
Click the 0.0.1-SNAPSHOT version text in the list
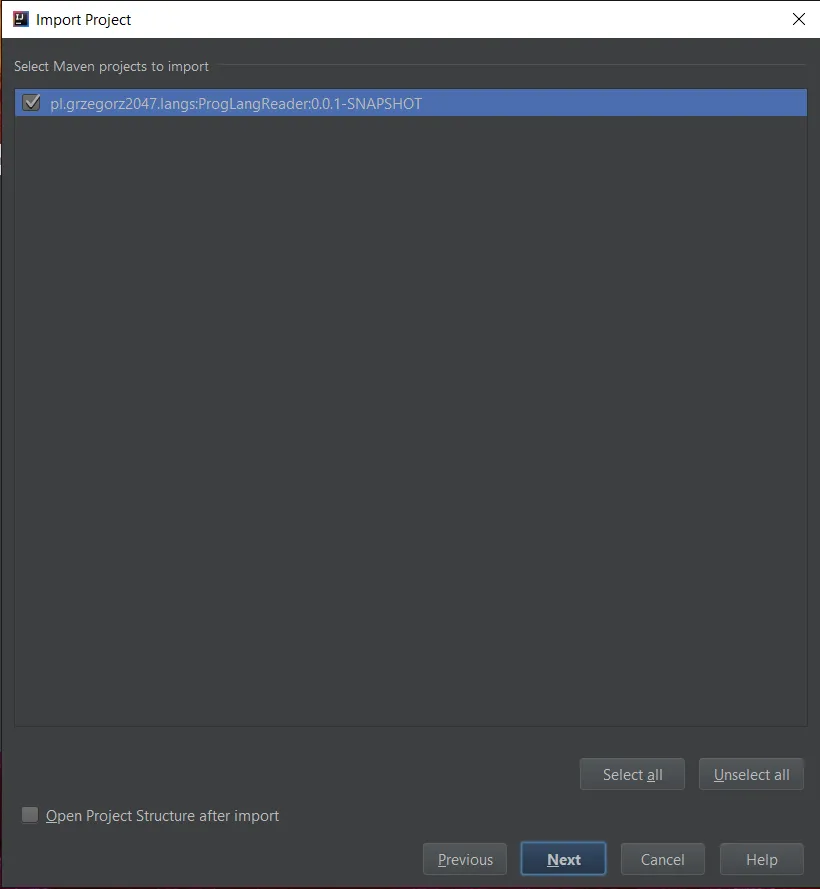click(366, 104)
